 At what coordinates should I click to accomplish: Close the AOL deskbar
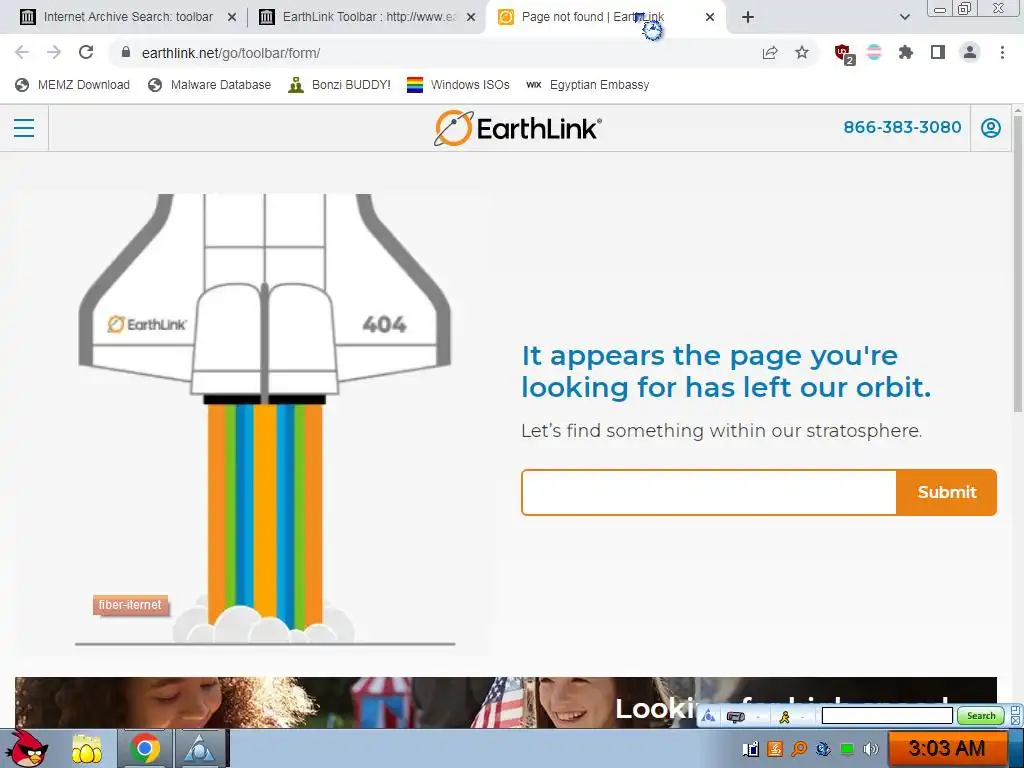coord(1016,720)
